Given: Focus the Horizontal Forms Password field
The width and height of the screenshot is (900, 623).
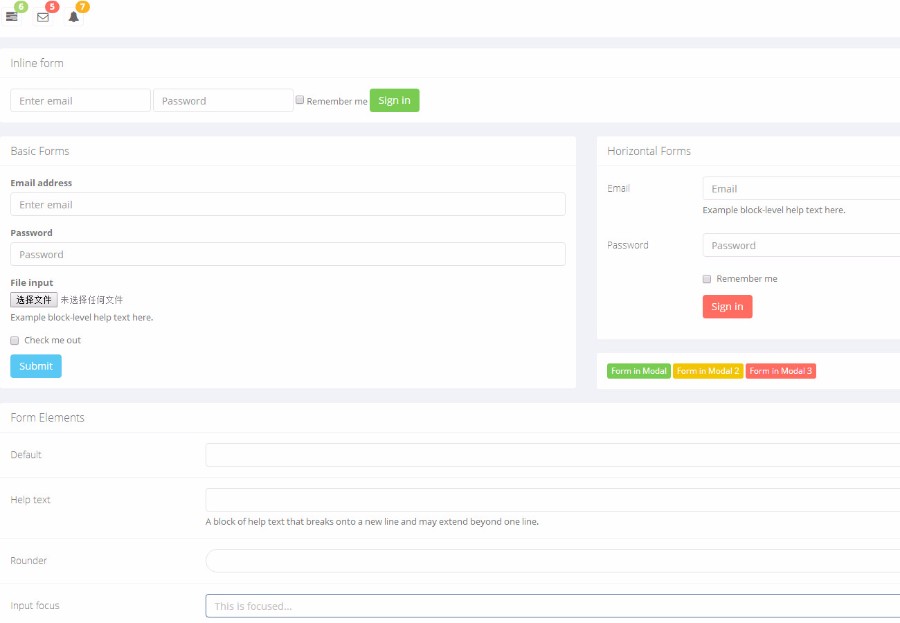Looking at the screenshot, I should [801, 245].
